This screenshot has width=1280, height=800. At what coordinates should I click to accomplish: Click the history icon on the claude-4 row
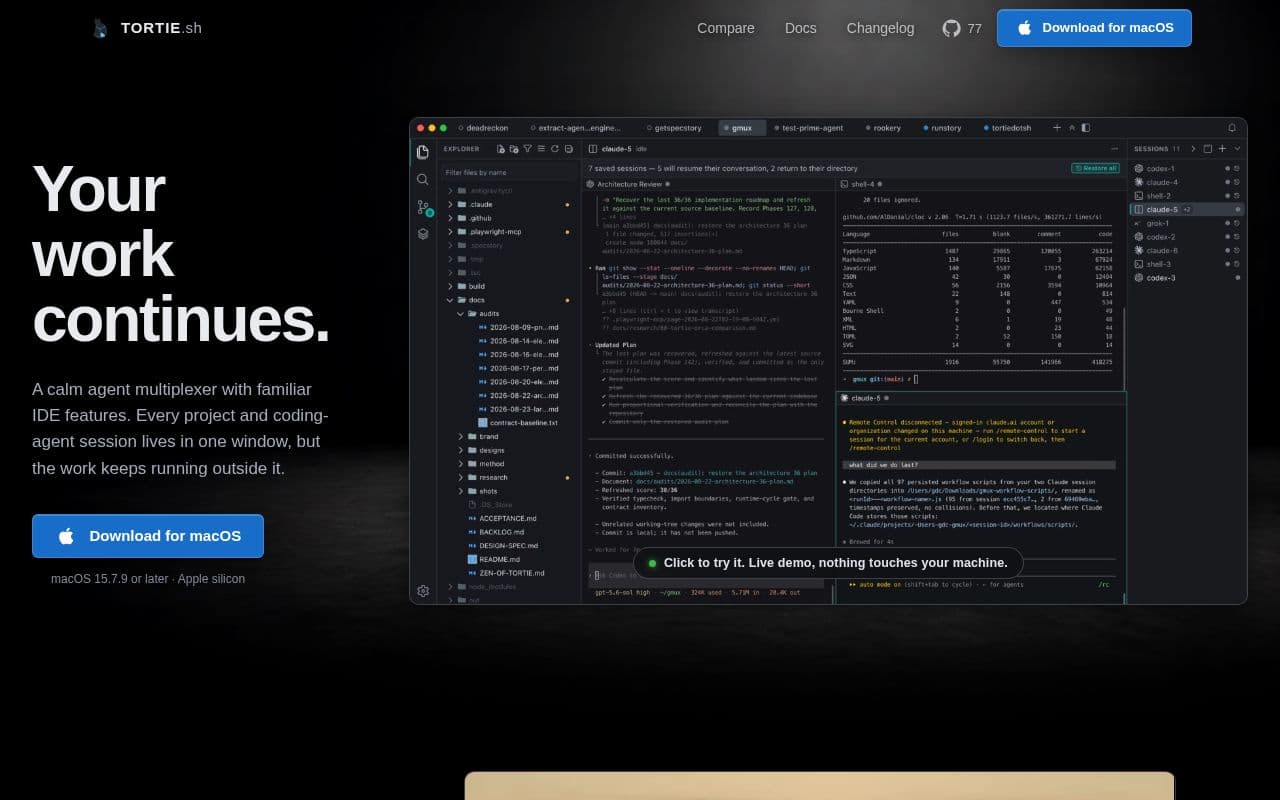[x=1237, y=182]
